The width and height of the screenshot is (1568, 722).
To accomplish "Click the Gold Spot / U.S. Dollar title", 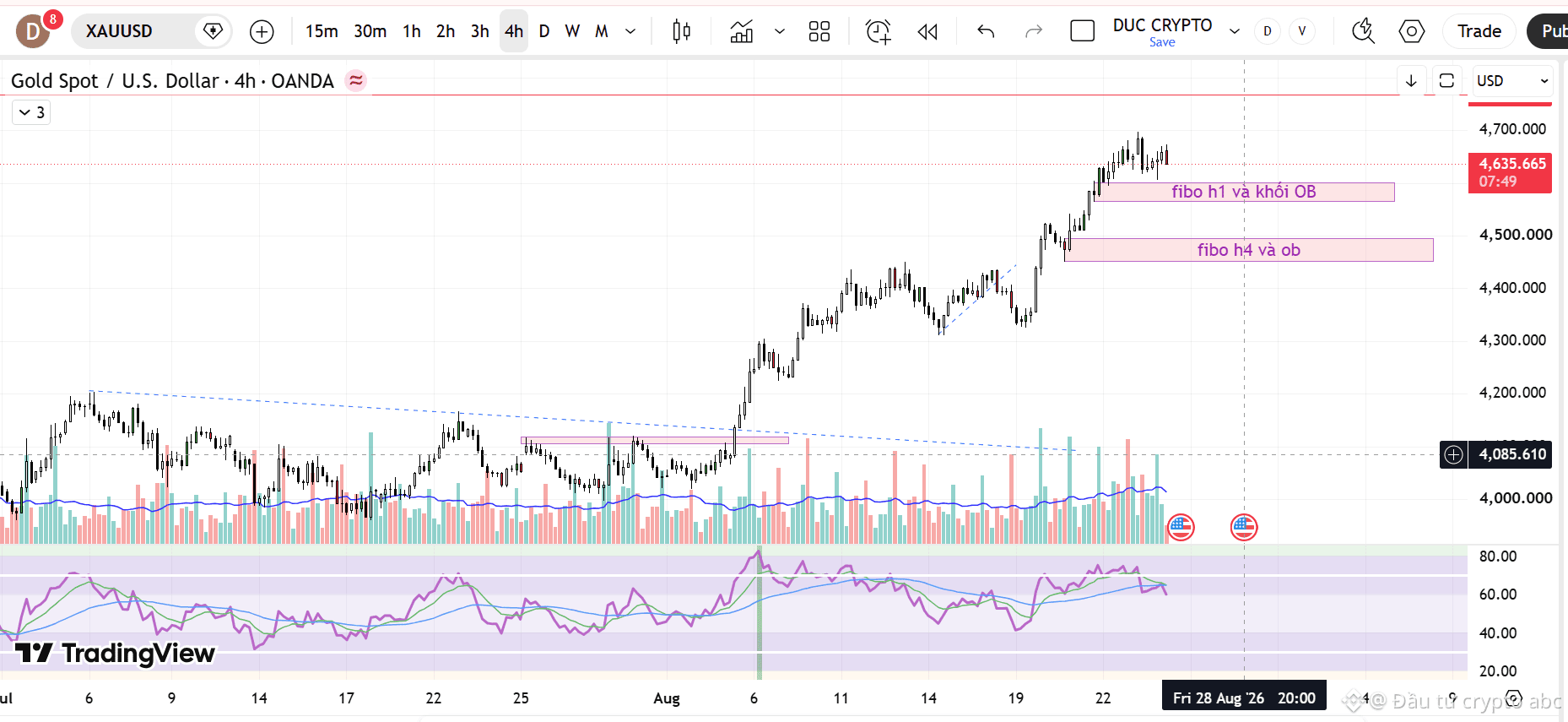I will pyautogui.click(x=172, y=81).
